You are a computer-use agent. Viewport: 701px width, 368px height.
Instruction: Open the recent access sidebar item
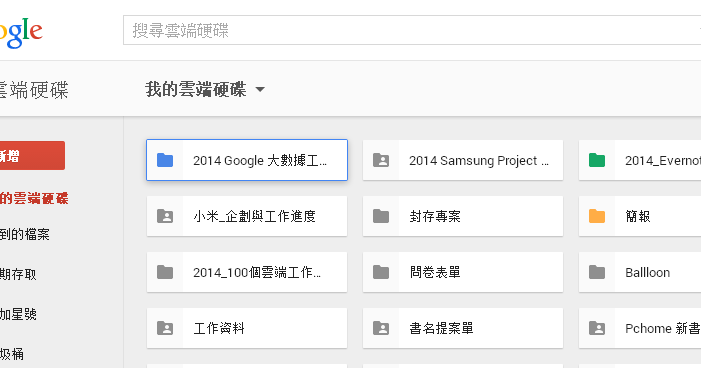click(18, 274)
